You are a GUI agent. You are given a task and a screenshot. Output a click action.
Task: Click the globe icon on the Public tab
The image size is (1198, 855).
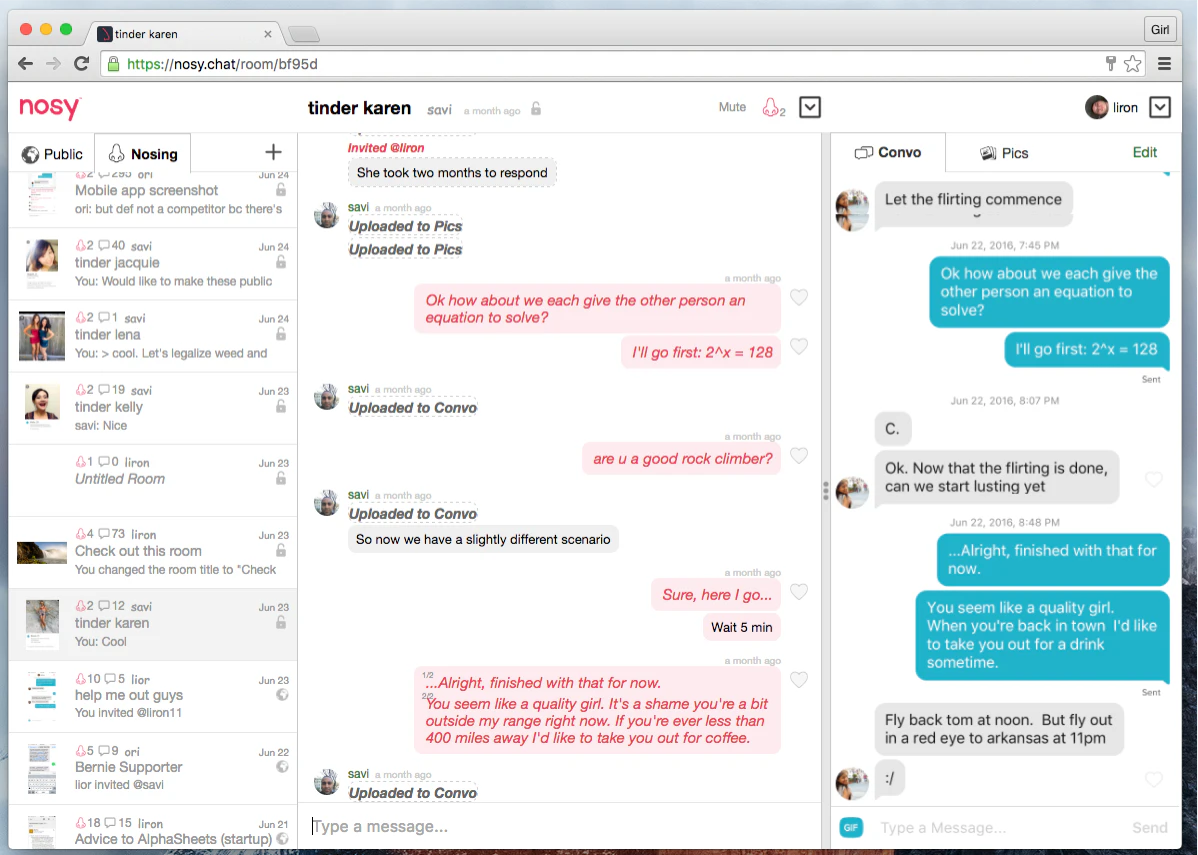pyautogui.click(x=30, y=154)
